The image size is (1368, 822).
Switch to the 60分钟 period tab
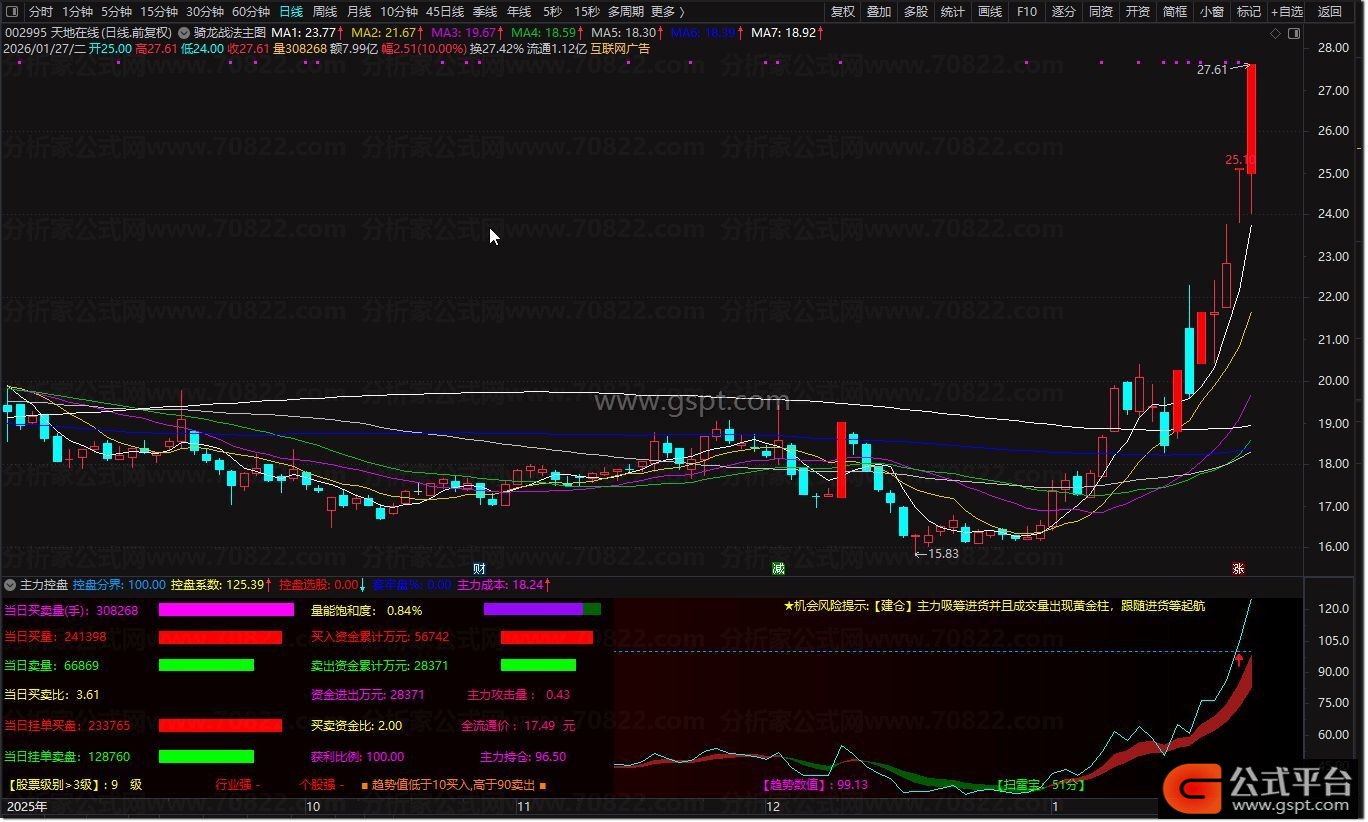pos(251,12)
